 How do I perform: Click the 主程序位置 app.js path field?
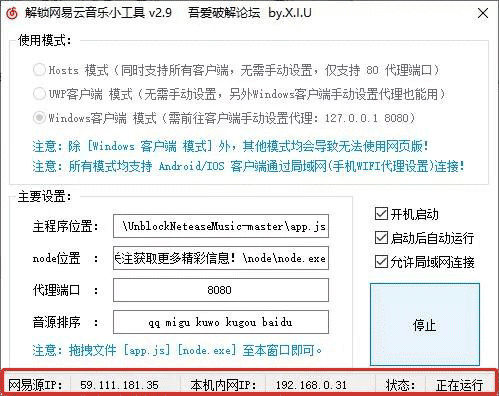(221, 226)
